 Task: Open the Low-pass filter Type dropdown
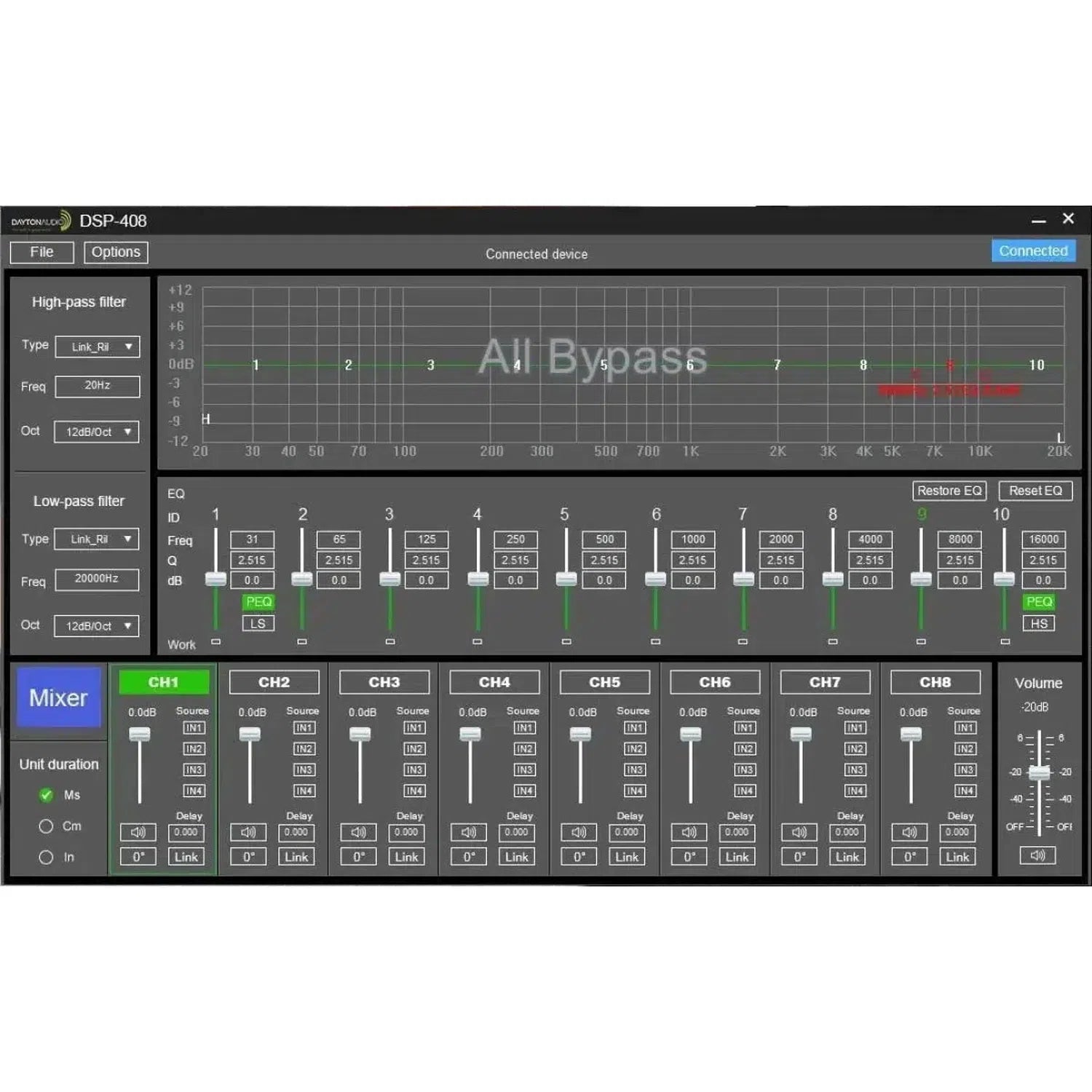coord(97,539)
